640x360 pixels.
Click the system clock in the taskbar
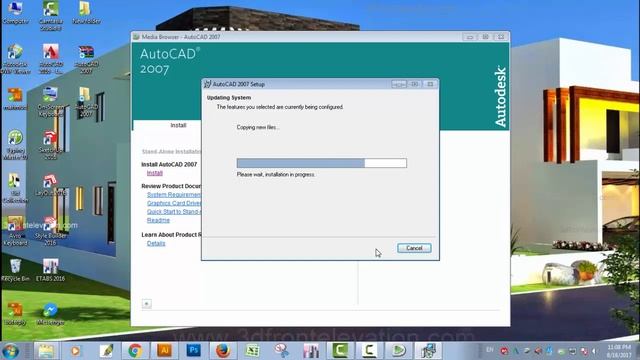(619, 351)
